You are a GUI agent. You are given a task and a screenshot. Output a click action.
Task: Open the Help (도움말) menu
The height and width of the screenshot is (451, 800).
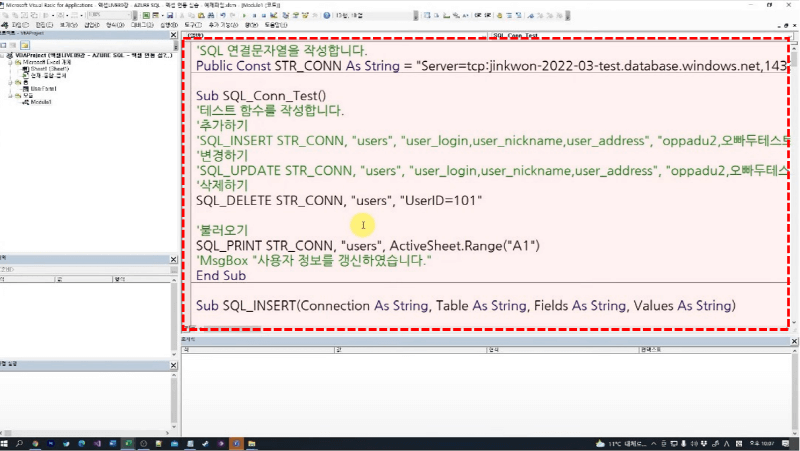point(276,25)
